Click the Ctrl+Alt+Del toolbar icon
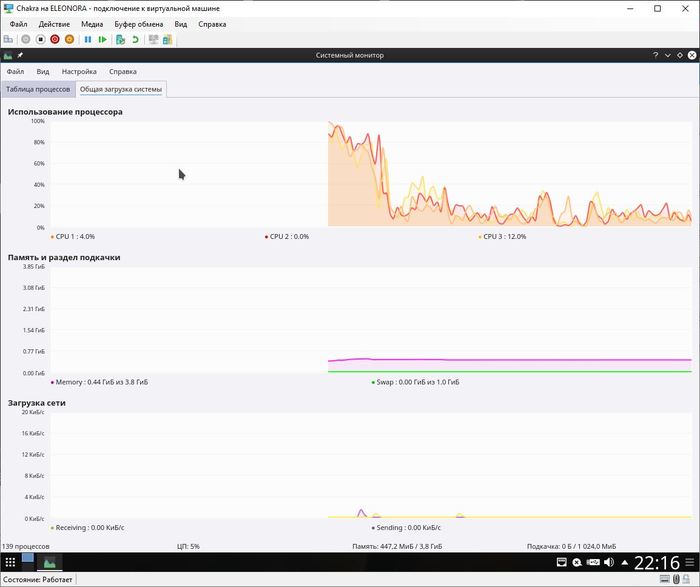Screen dimensions: 700x587 click(x=10, y=39)
